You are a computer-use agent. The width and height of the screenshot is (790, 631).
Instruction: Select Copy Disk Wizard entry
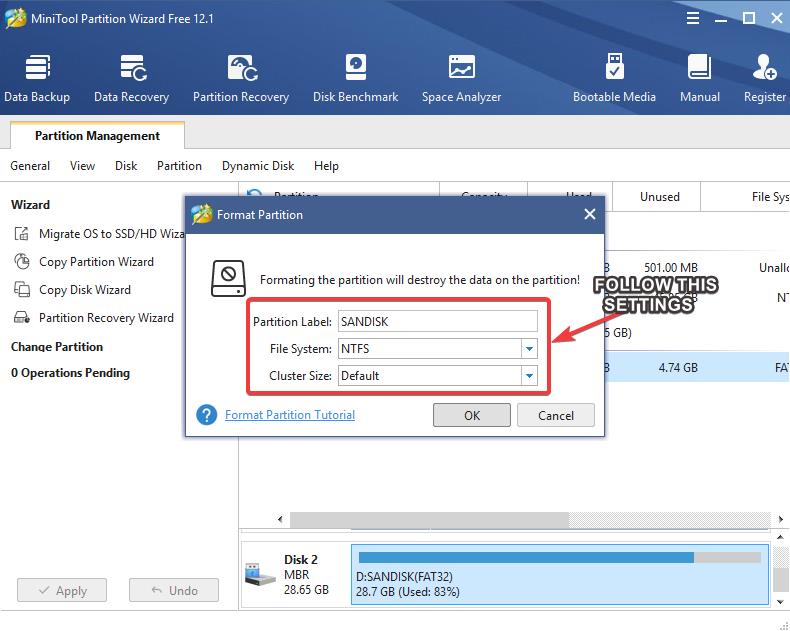pos(85,290)
